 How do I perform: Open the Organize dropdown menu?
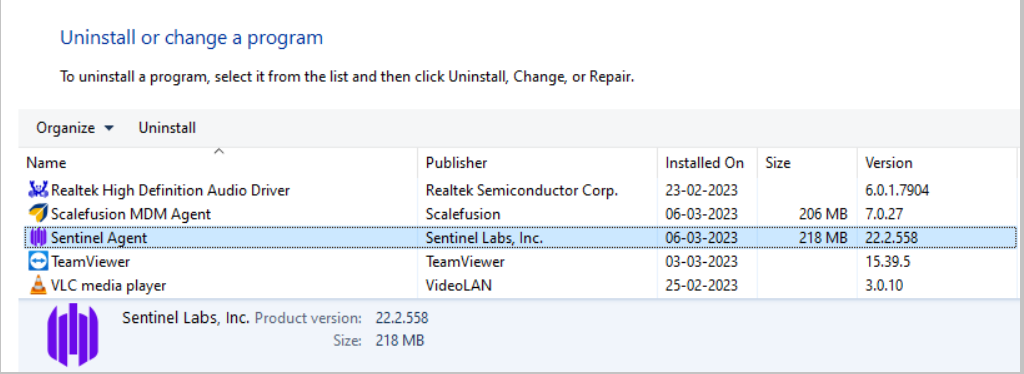point(75,128)
